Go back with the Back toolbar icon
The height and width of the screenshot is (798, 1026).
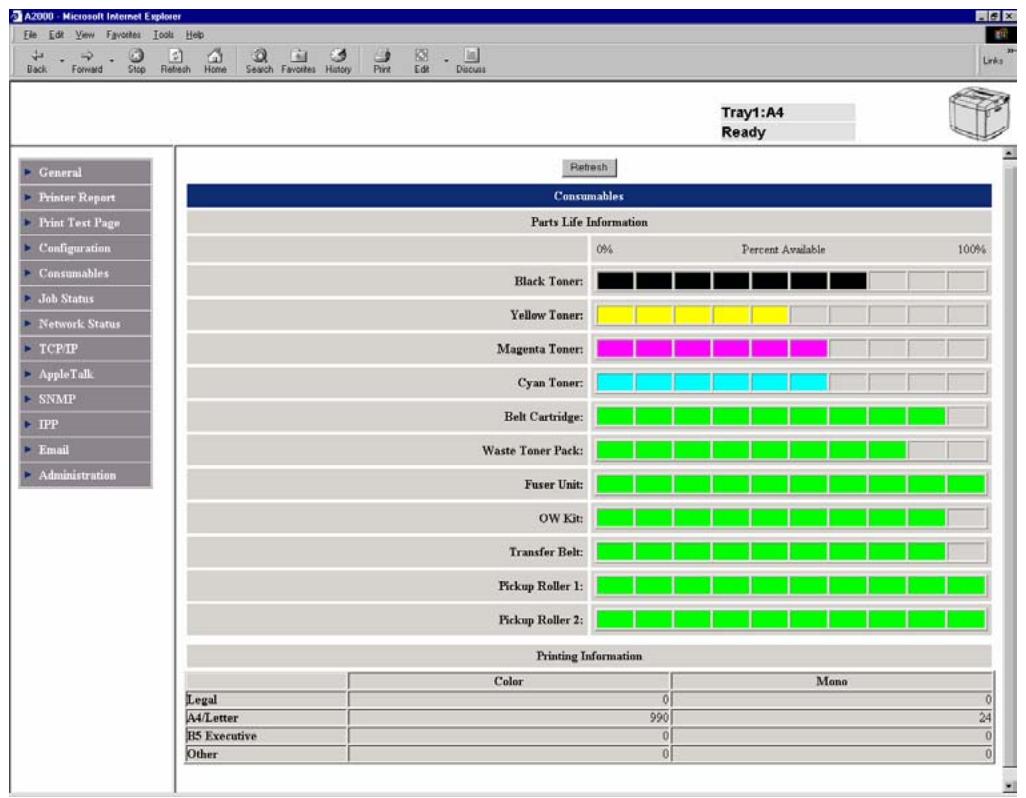(37, 61)
